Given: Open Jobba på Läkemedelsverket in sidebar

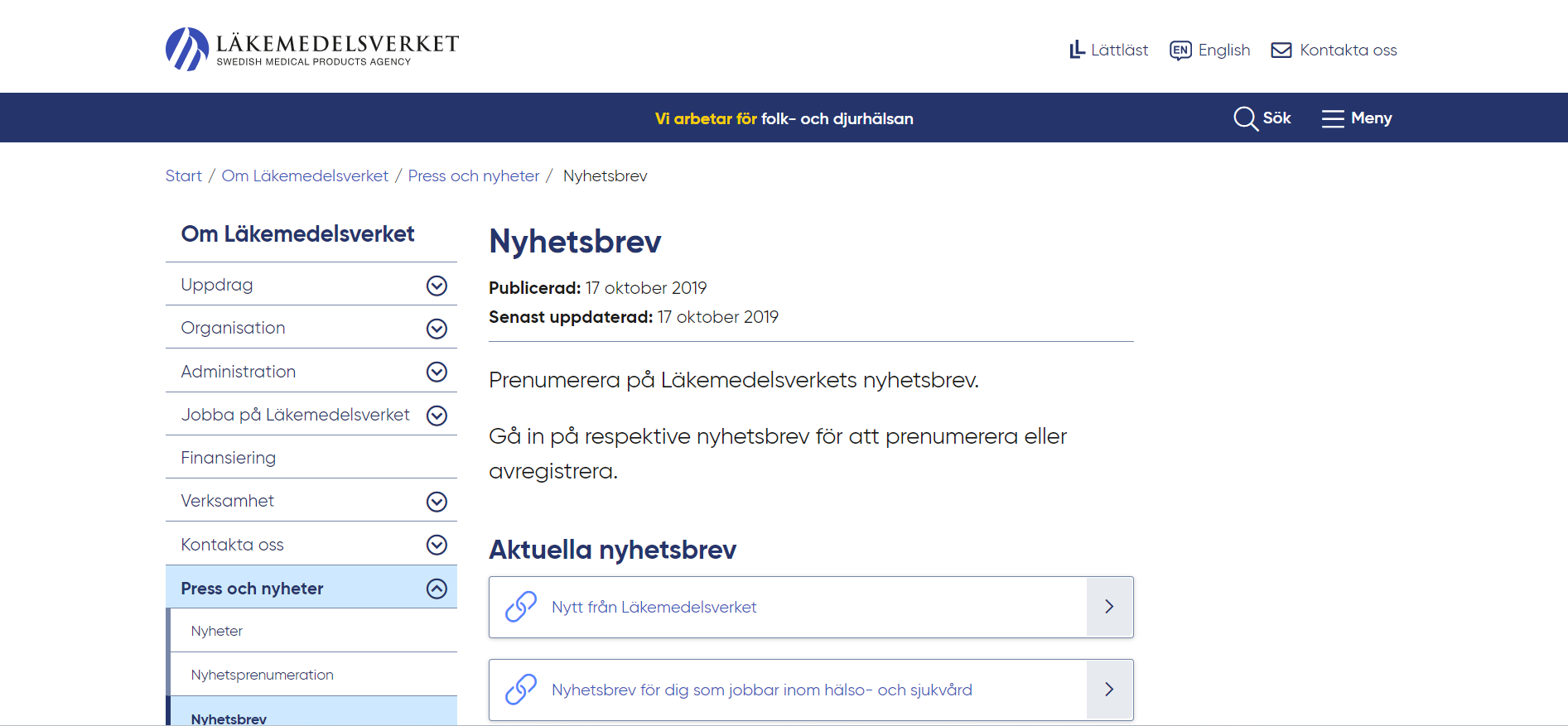Looking at the screenshot, I should click(x=296, y=415).
